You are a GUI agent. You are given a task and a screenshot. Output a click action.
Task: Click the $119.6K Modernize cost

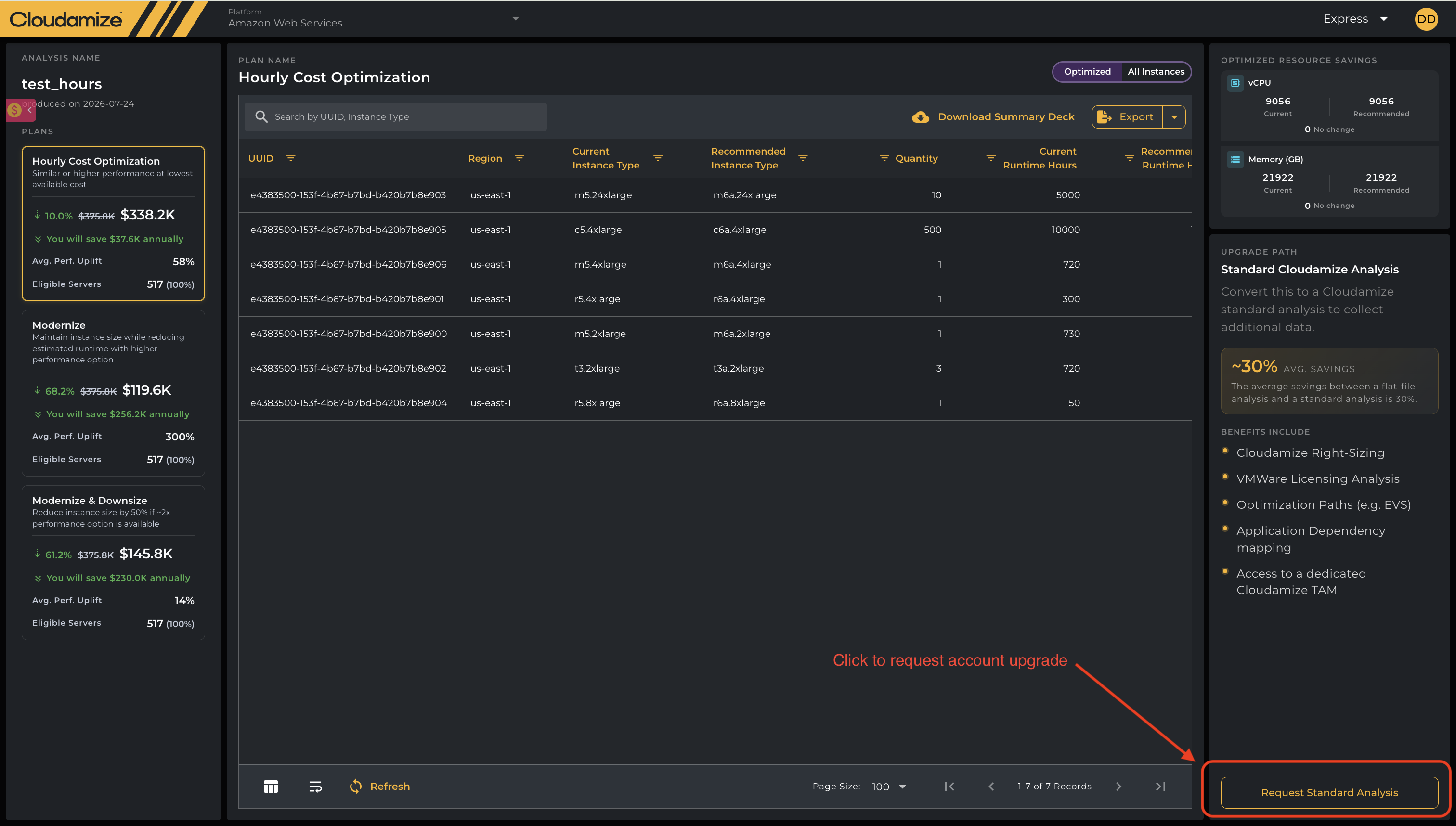pos(146,390)
